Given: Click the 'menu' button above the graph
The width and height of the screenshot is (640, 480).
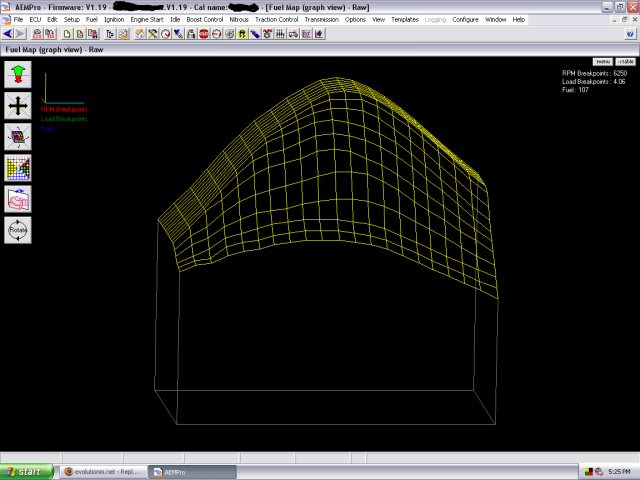Looking at the screenshot, I should pos(602,62).
